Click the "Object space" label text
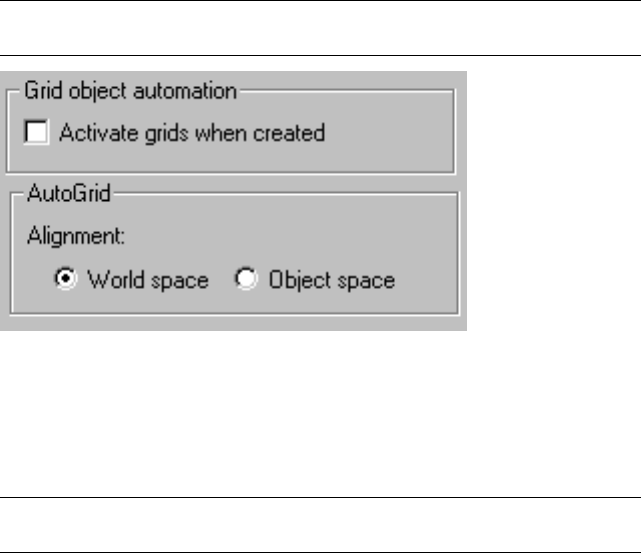The height and width of the screenshot is (553, 641). click(330, 280)
